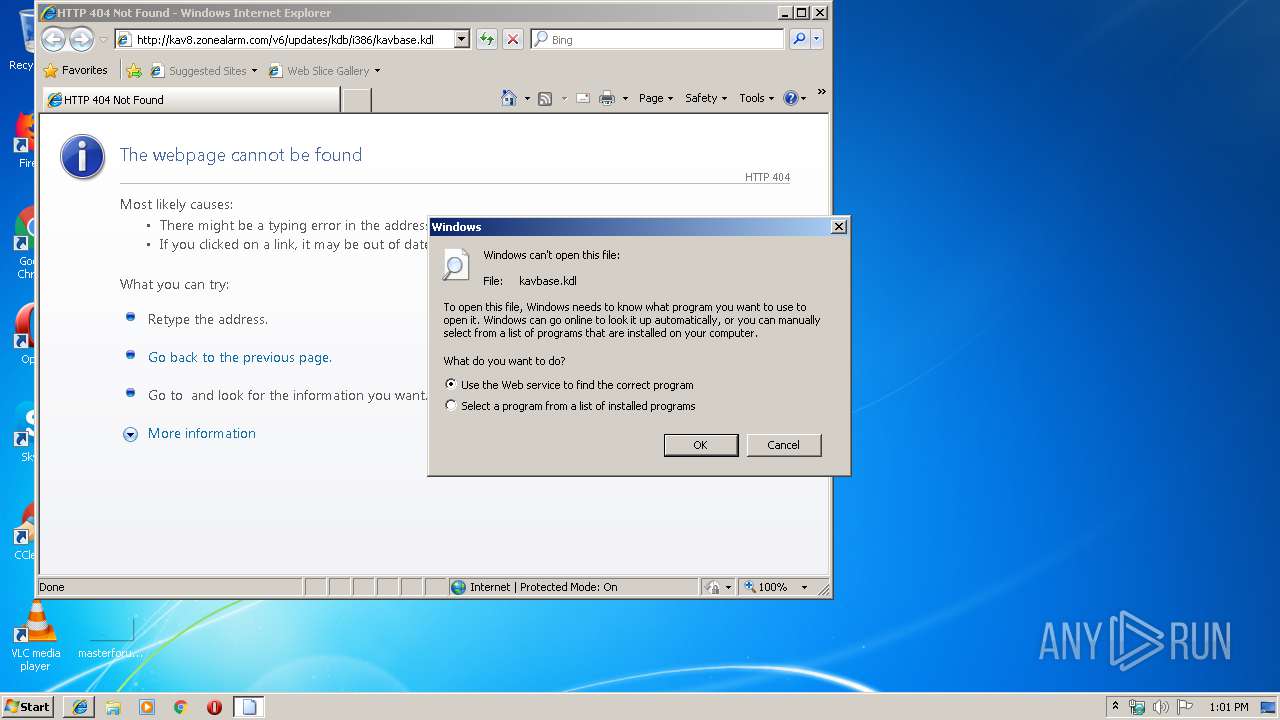Click the Action Center flag tray icon
This screenshot has width=1280, height=720.
(1185, 707)
